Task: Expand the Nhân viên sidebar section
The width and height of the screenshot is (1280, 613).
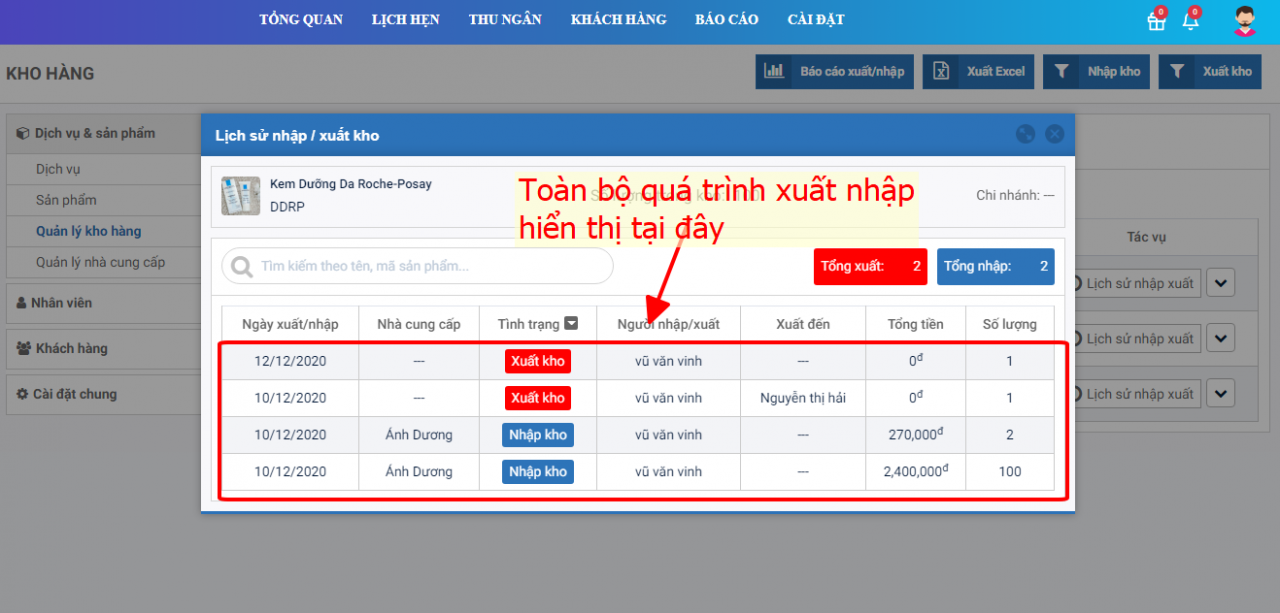Action: point(62,303)
